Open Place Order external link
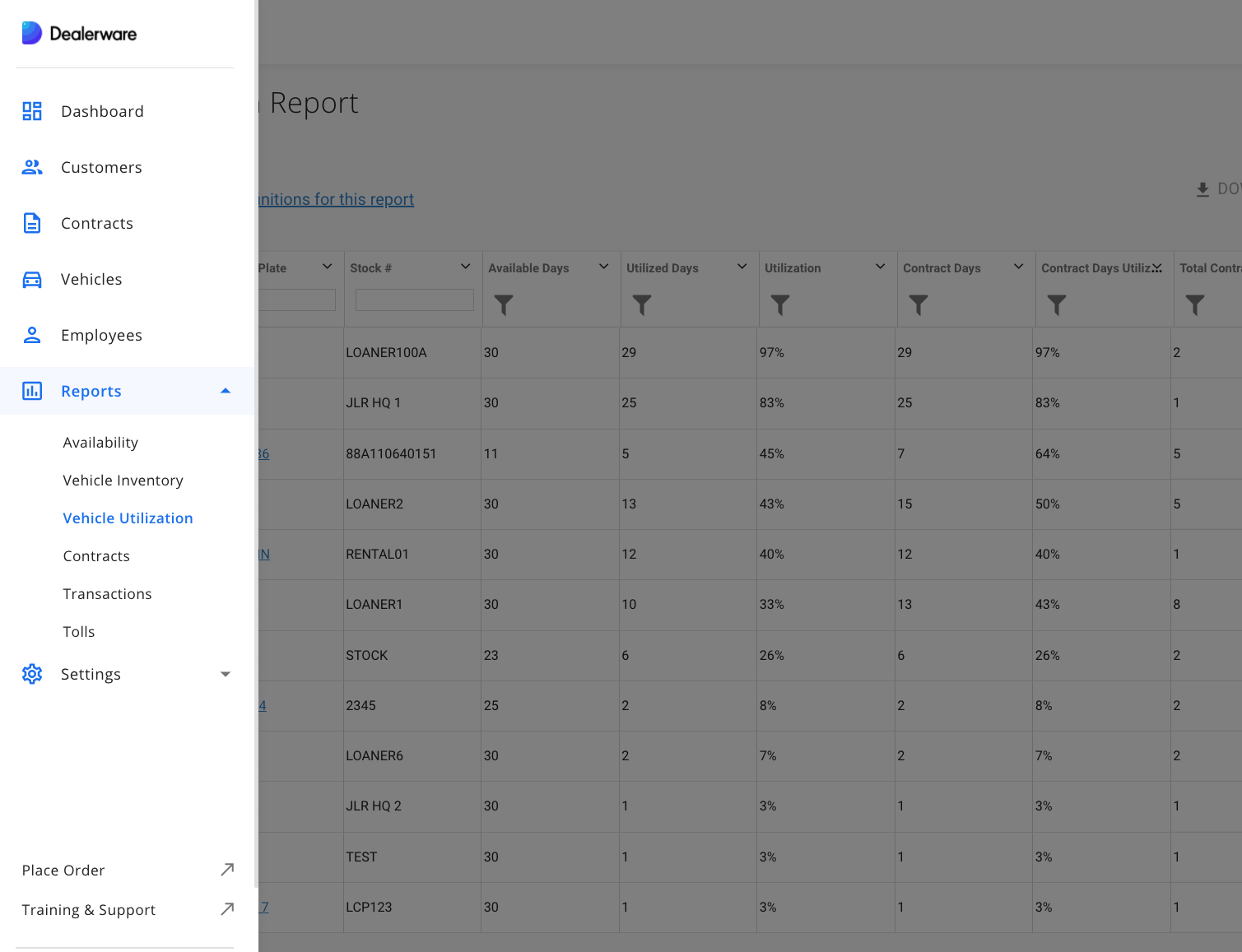 [x=63, y=870]
